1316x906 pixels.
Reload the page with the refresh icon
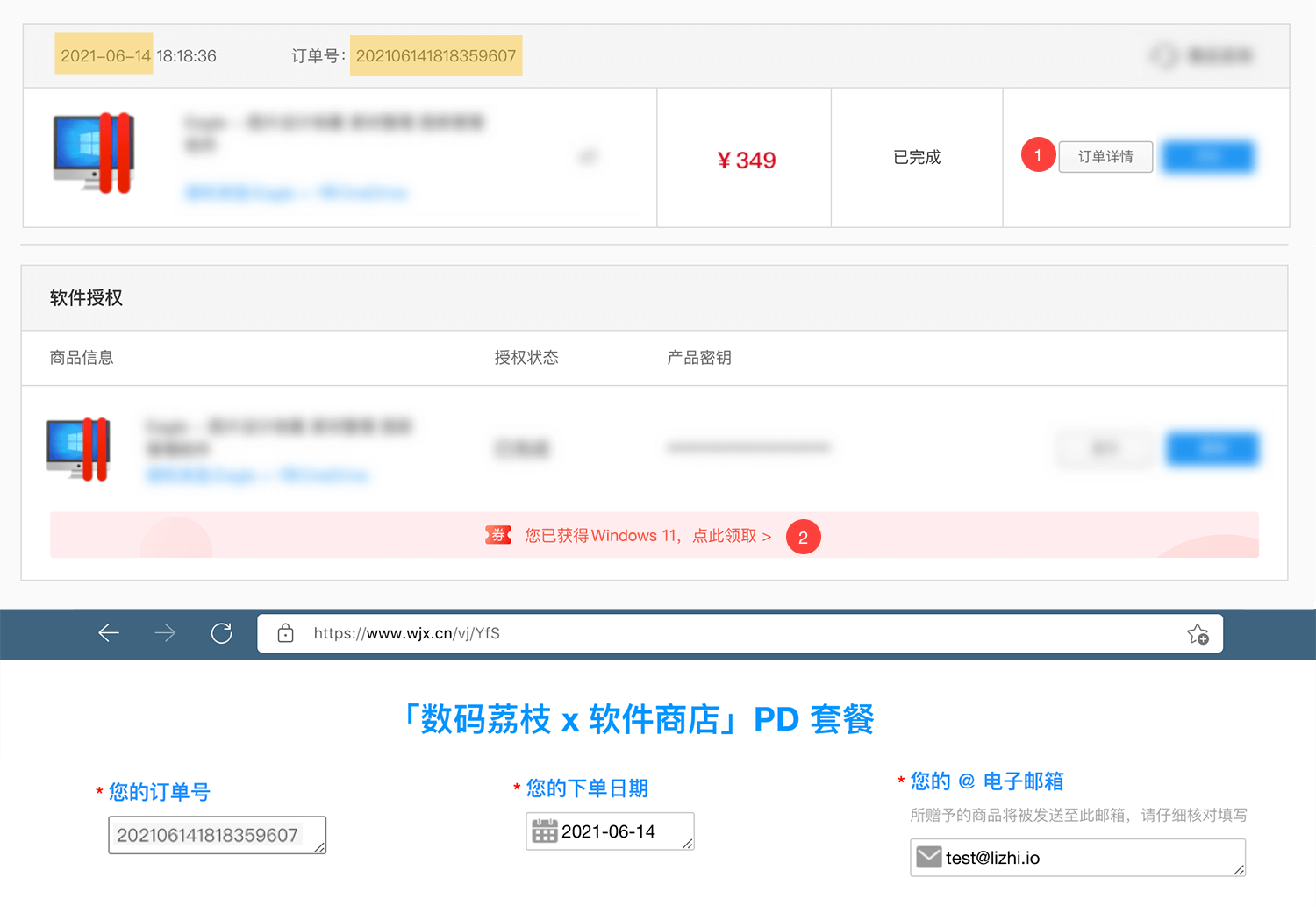221,633
